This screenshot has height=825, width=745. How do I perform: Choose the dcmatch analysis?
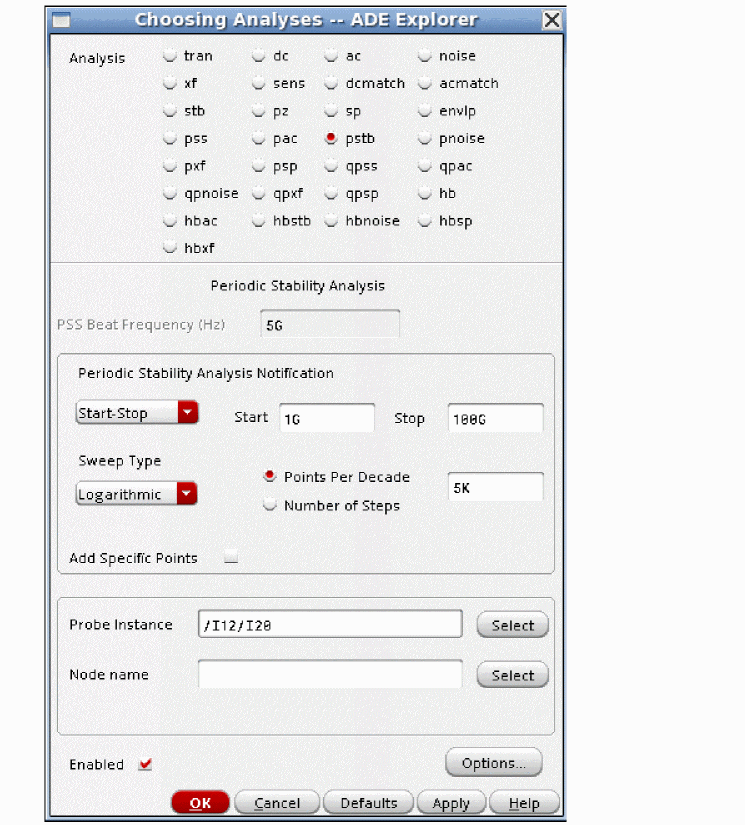(x=331, y=83)
